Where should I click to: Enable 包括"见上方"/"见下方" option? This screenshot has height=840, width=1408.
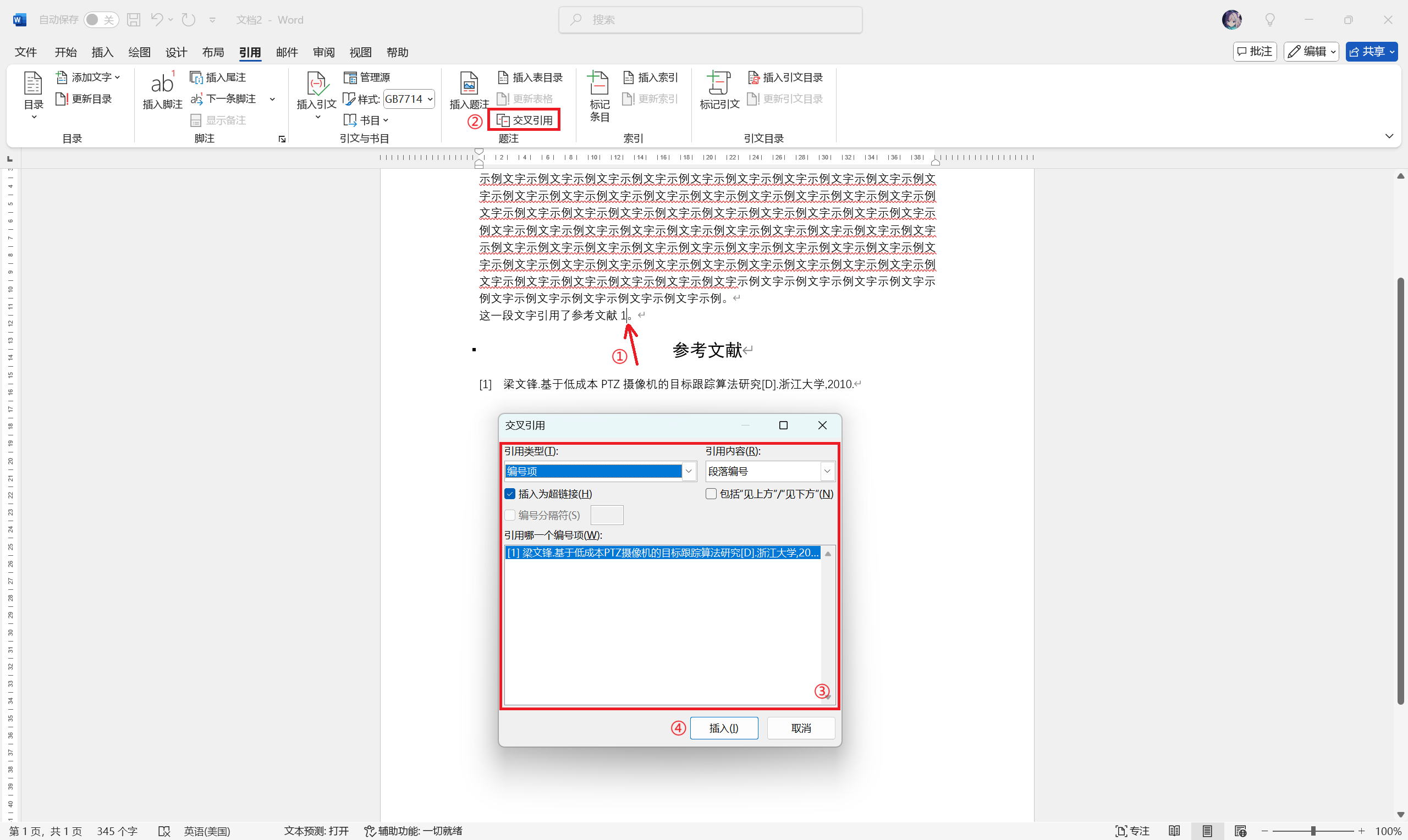pyautogui.click(x=711, y=493)
